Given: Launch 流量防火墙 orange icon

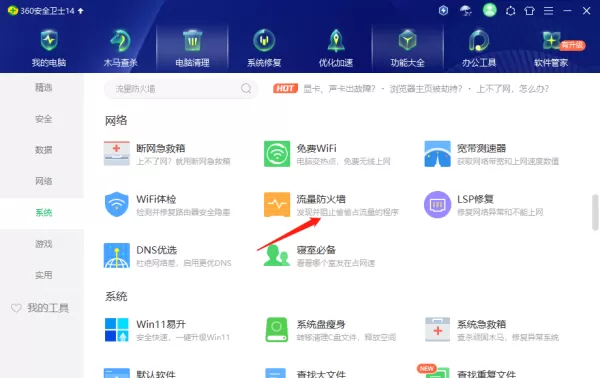Looking at the screenshot, I should pos(277,204).
